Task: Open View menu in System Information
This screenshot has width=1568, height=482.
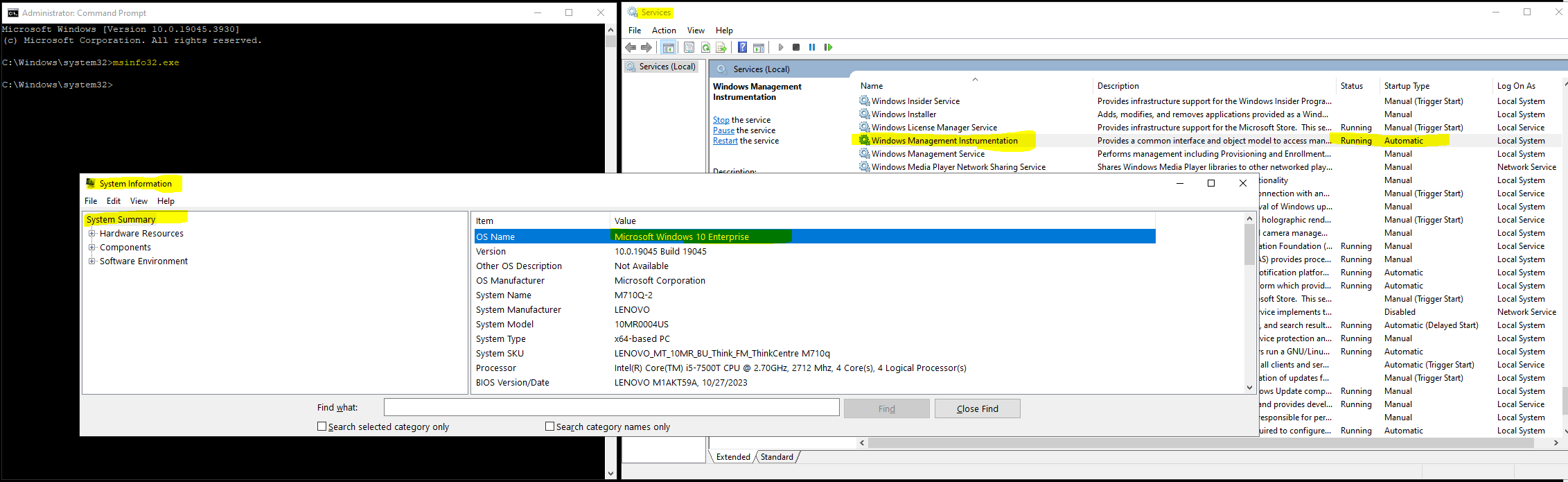Action: pyautogui.click(x=139, y=201)
